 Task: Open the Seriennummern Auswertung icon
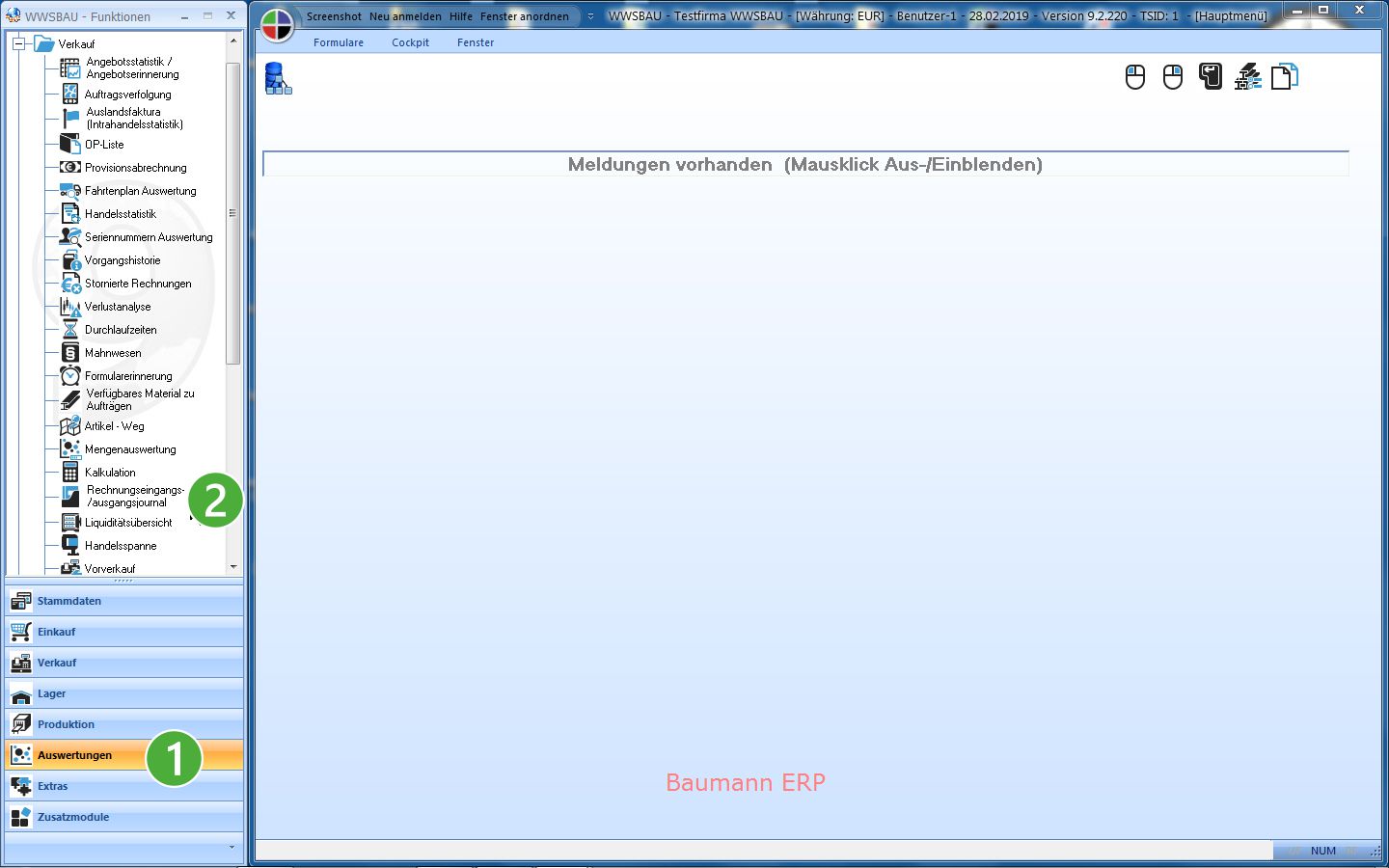[70, 236]
